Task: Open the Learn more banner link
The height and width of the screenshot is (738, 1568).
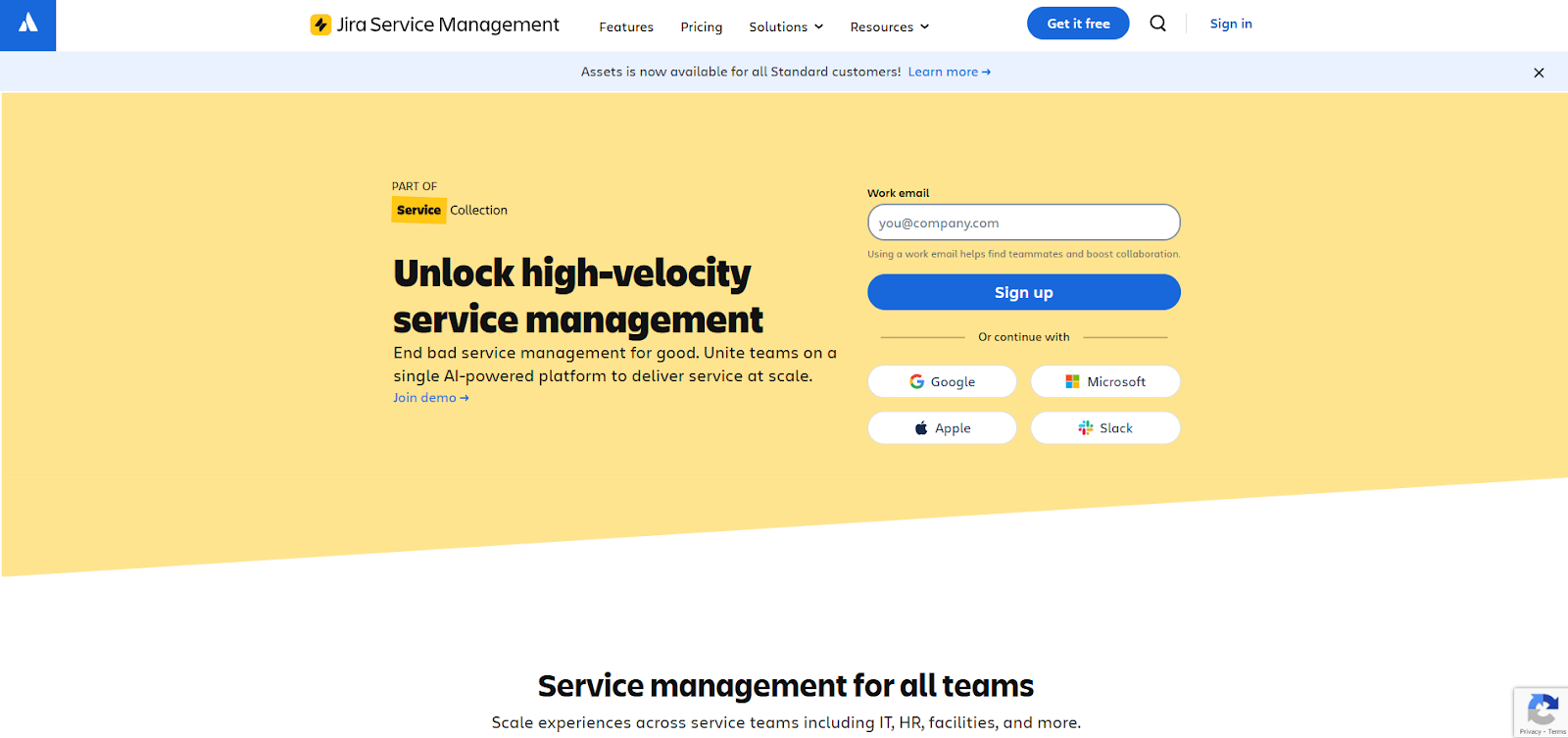Action: (x=950, y=72)
